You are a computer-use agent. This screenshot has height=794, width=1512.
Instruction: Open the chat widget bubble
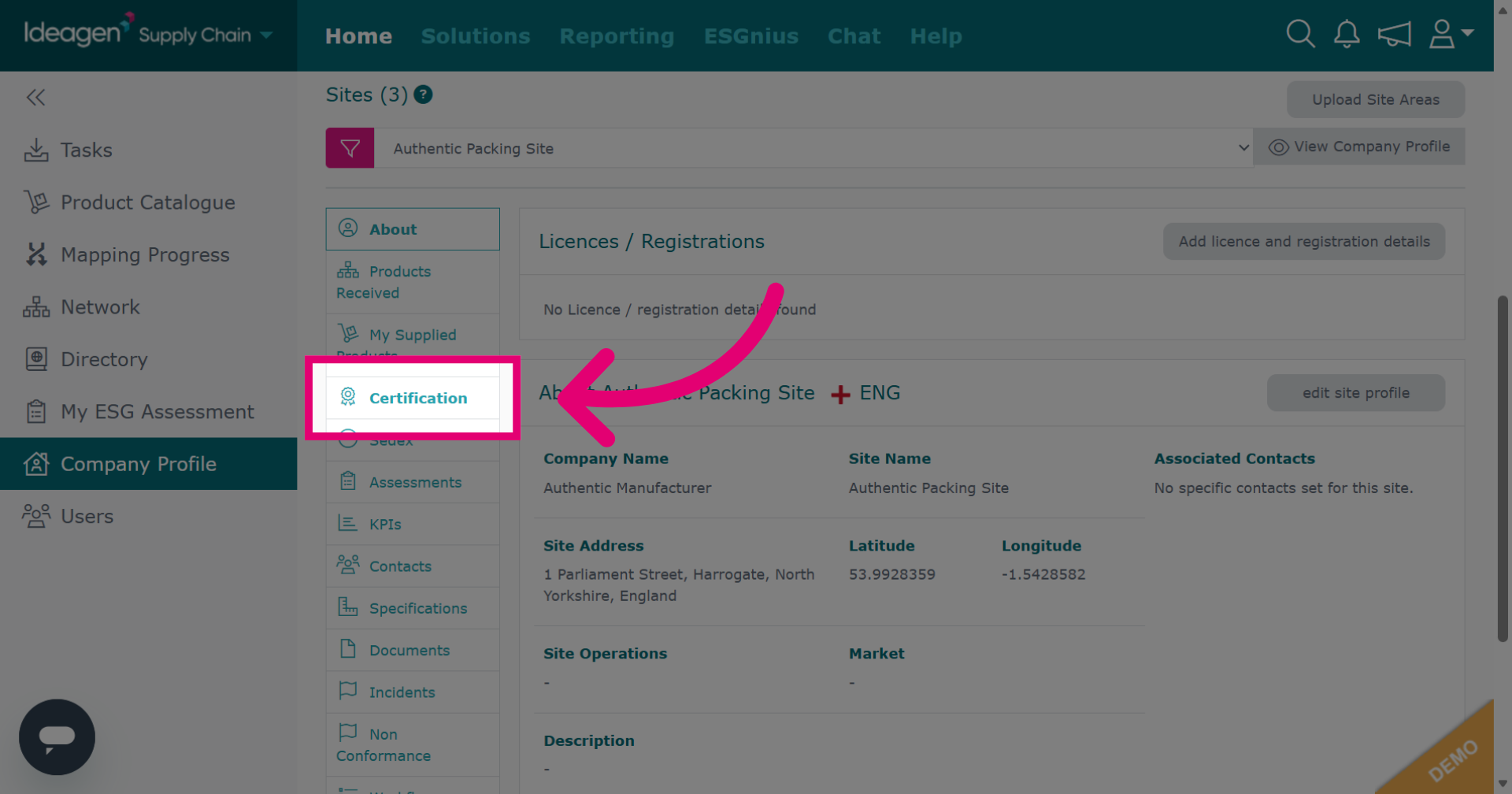click(x=57, y=737)
